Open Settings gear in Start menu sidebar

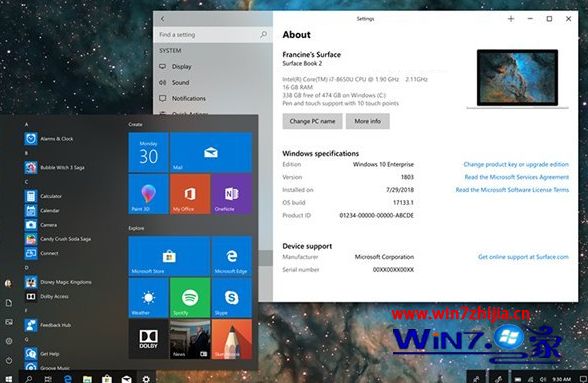coord(9,341)
